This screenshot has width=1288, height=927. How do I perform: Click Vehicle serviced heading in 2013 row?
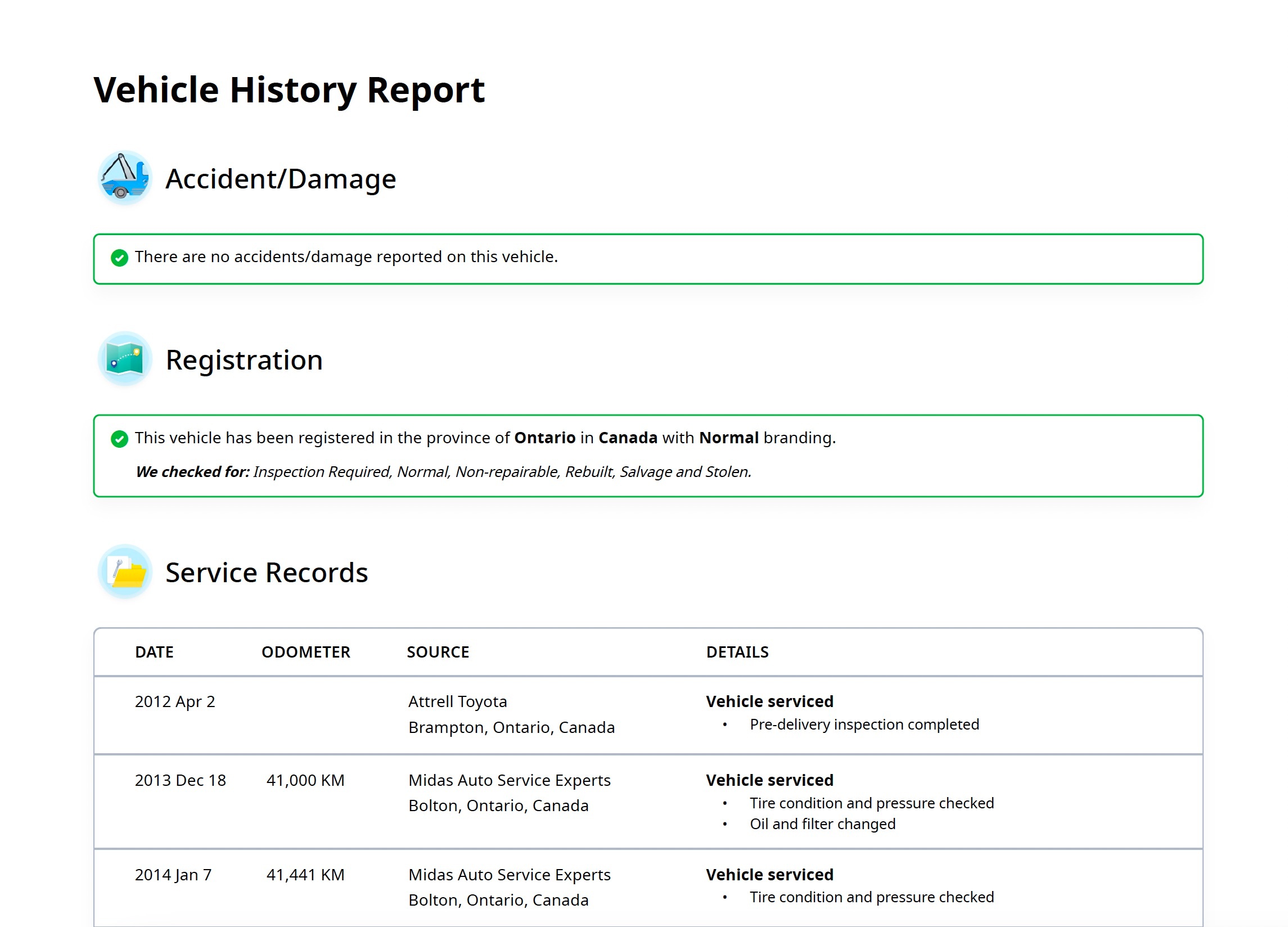tap(769, 780)
